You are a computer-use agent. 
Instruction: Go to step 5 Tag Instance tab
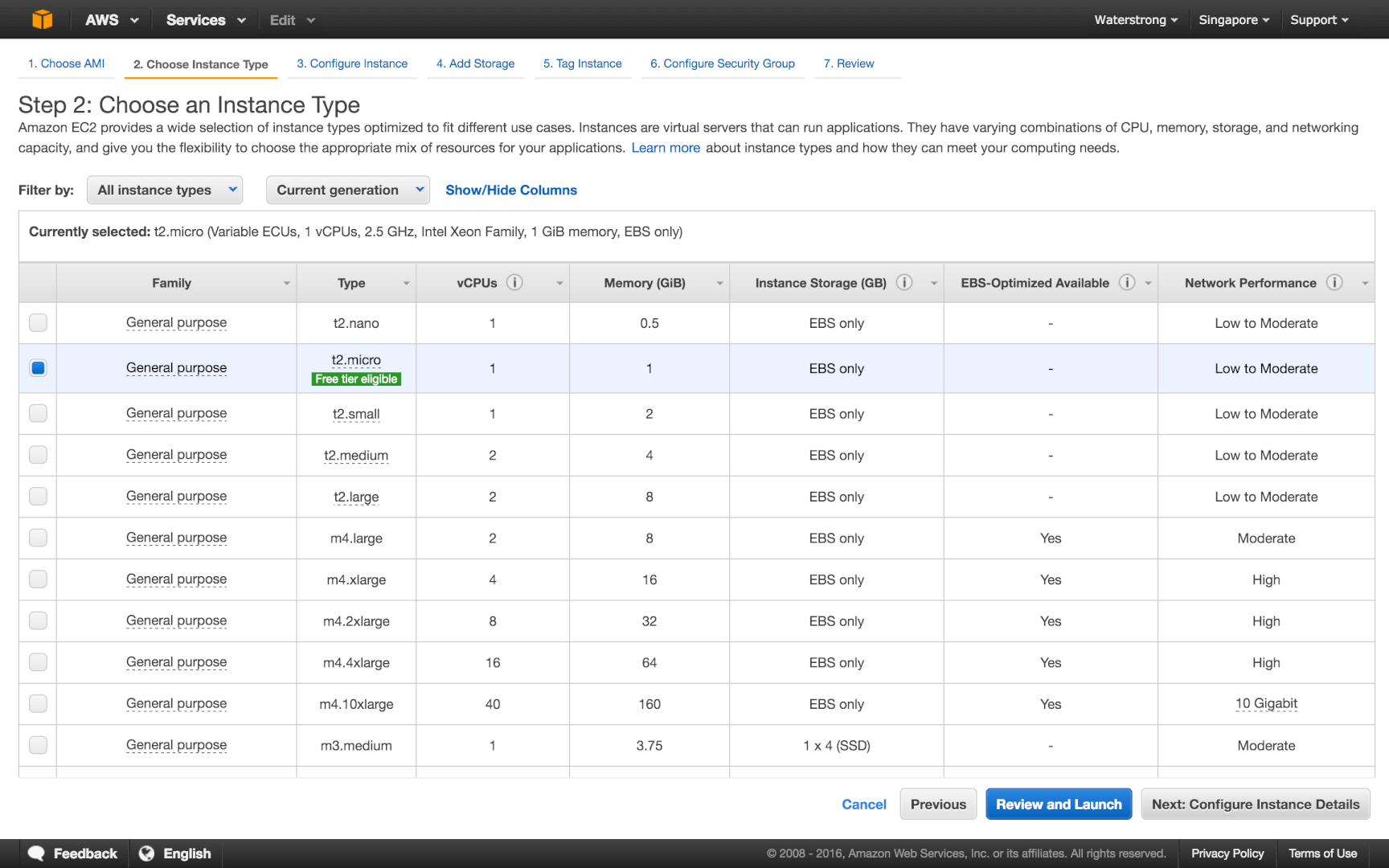pyautogui.click(x=583, y=63)
